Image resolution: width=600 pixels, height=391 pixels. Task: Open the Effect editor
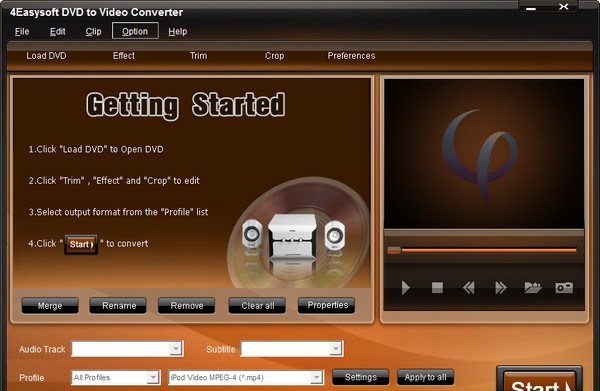point(124,56)
